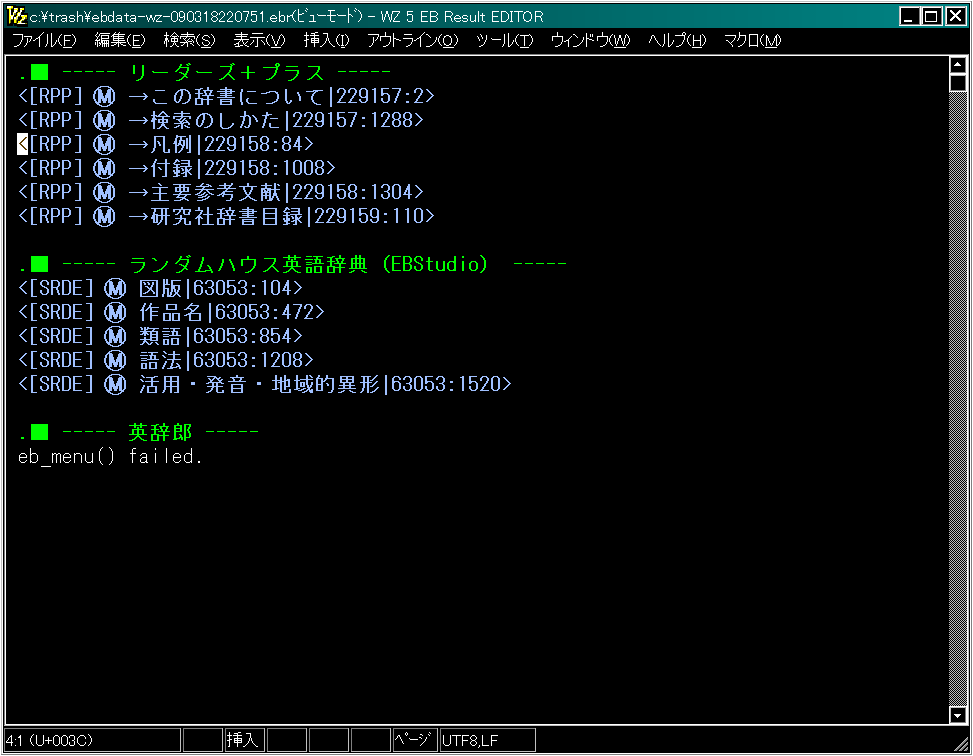Click the window resize grip

(x=960, y=743)
